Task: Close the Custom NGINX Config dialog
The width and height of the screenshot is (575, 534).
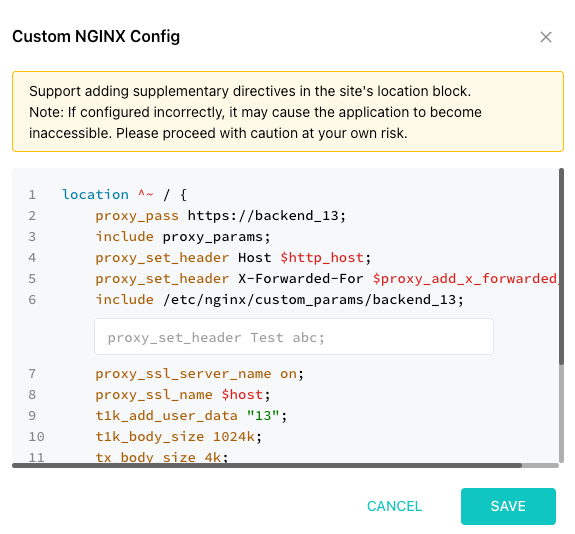Action: point(546,37)
